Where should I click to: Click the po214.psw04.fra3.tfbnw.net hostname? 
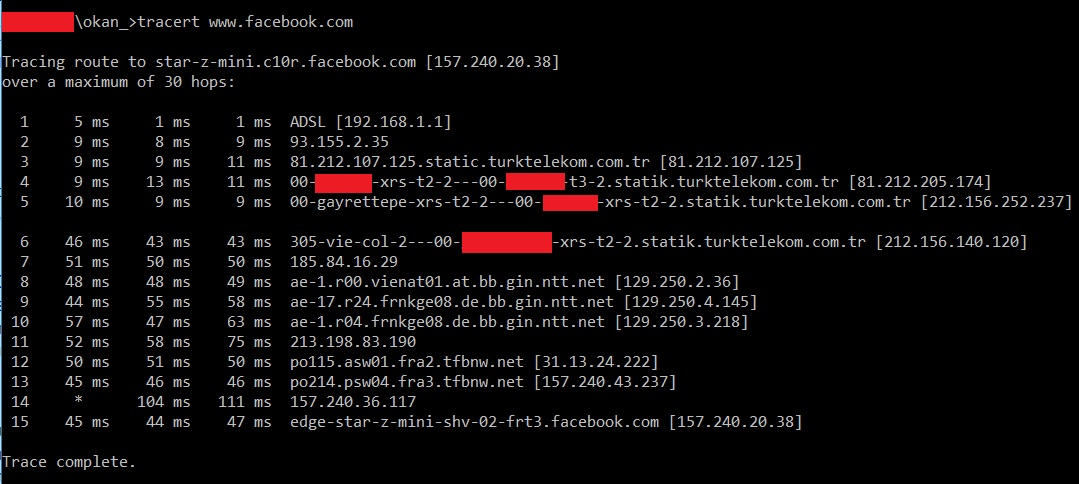403,382
